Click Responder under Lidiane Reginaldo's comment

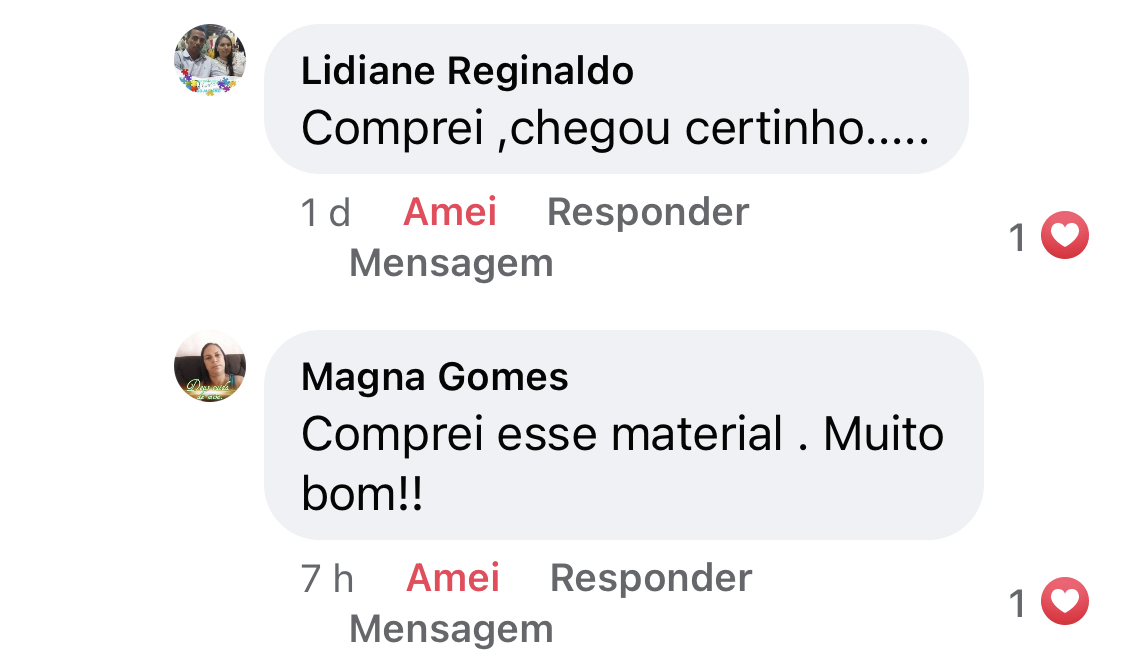(x=648, y=212)
